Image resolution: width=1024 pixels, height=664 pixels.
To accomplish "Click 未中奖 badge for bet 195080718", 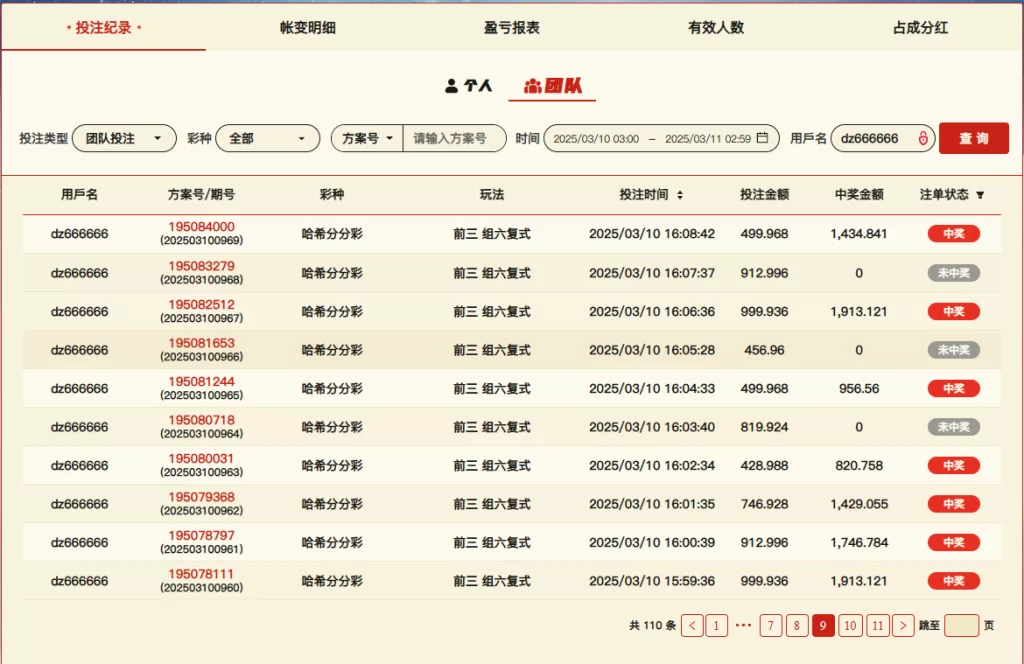I will coord(953,427).
